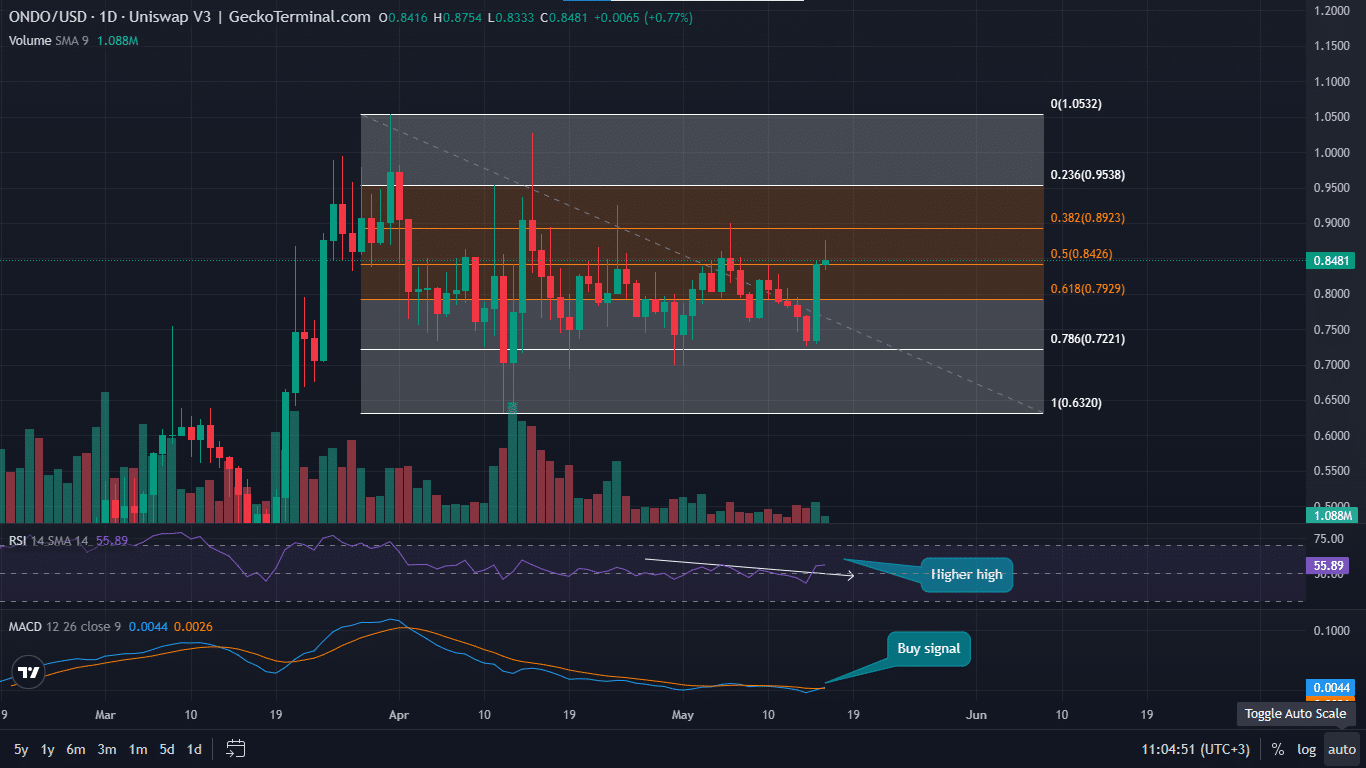Select the 1m time range
The image size is (1366, 768).
click(137, 749)
